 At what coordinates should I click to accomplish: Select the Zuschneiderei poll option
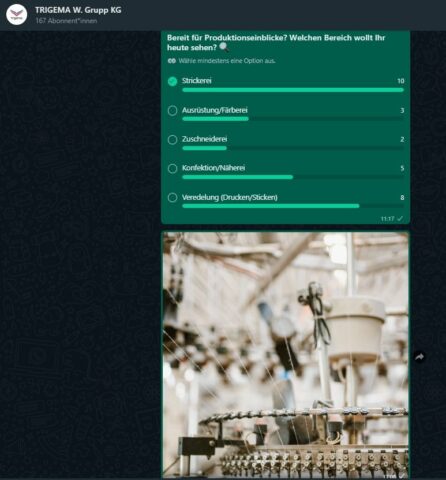(172, 140)
